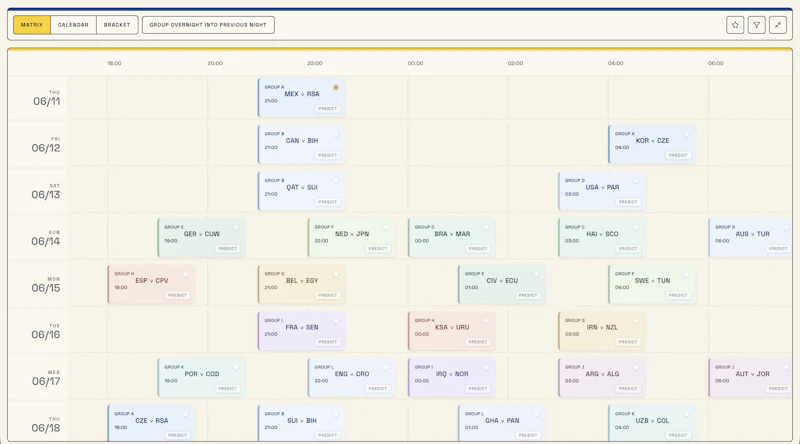Star the CZE v RSA match
This screenshot has width=800, height=444.
pyautogui.click(x=186, y=414)
